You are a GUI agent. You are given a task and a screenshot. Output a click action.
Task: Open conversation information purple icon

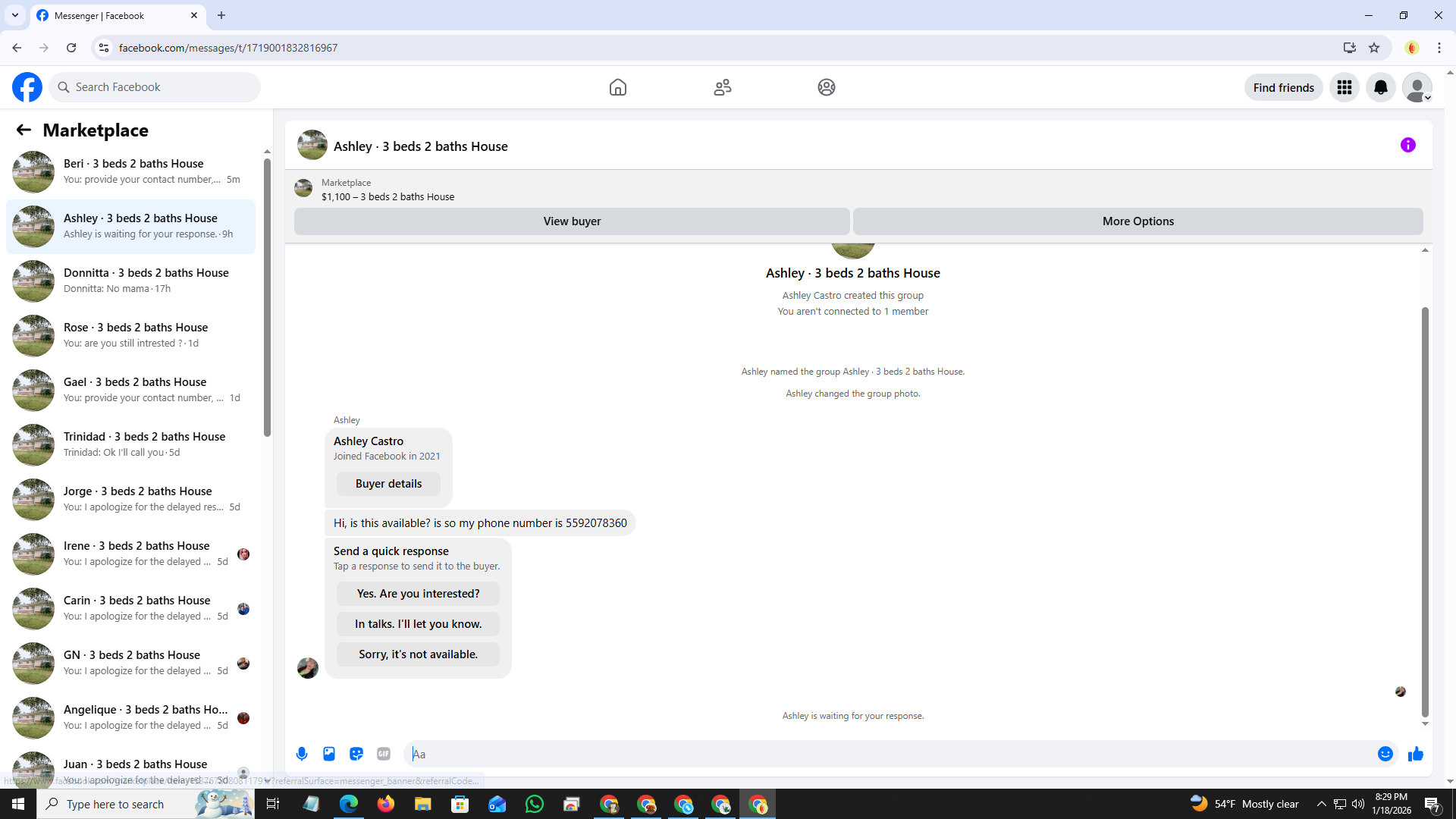(x=1407, y=145)
